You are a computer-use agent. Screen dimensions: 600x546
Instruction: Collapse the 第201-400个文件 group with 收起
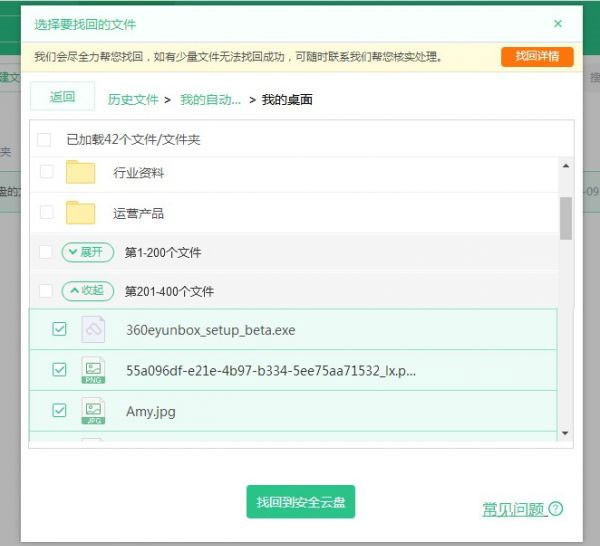click(x=87, y=291)
